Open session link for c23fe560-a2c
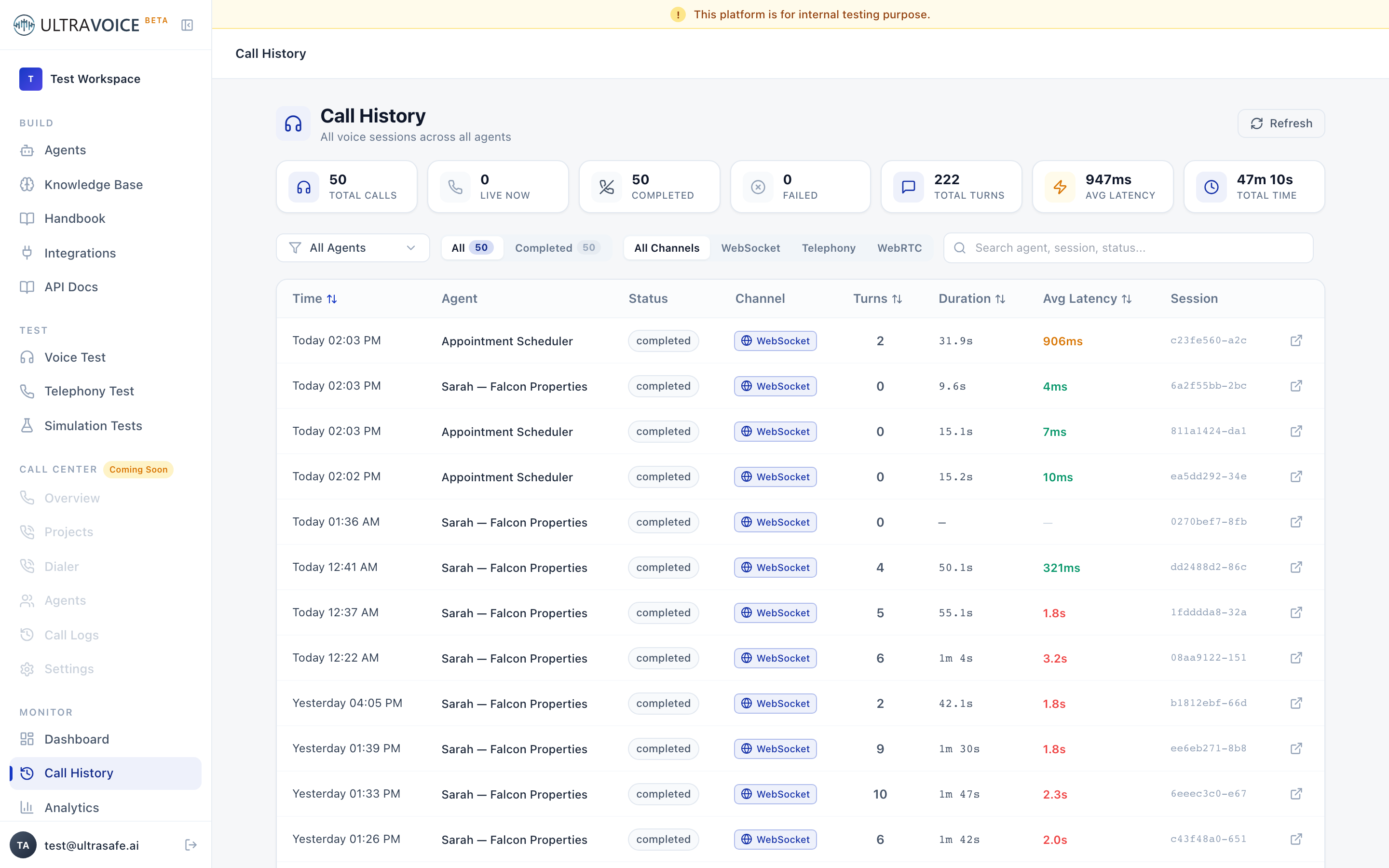The height and width of the screenshot is (868, 1389). [1296, 340]
